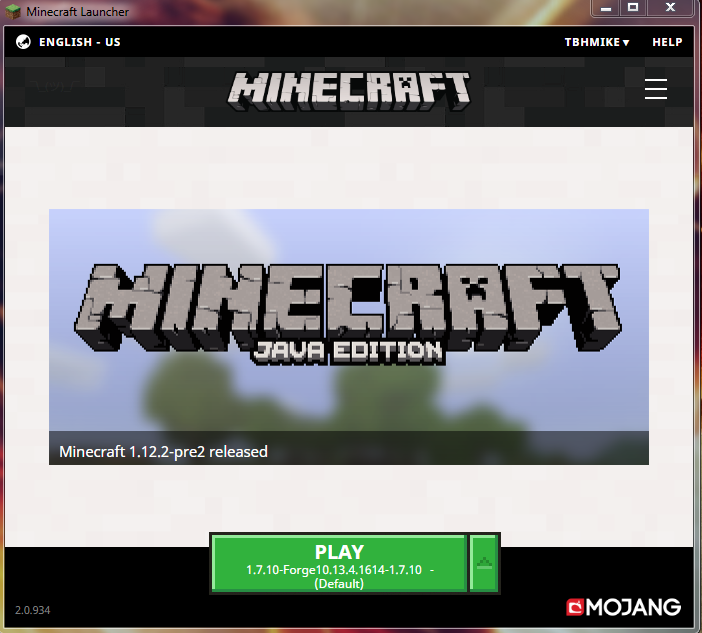
Task: Click the Mojang logo
Action: coord(624,607)
